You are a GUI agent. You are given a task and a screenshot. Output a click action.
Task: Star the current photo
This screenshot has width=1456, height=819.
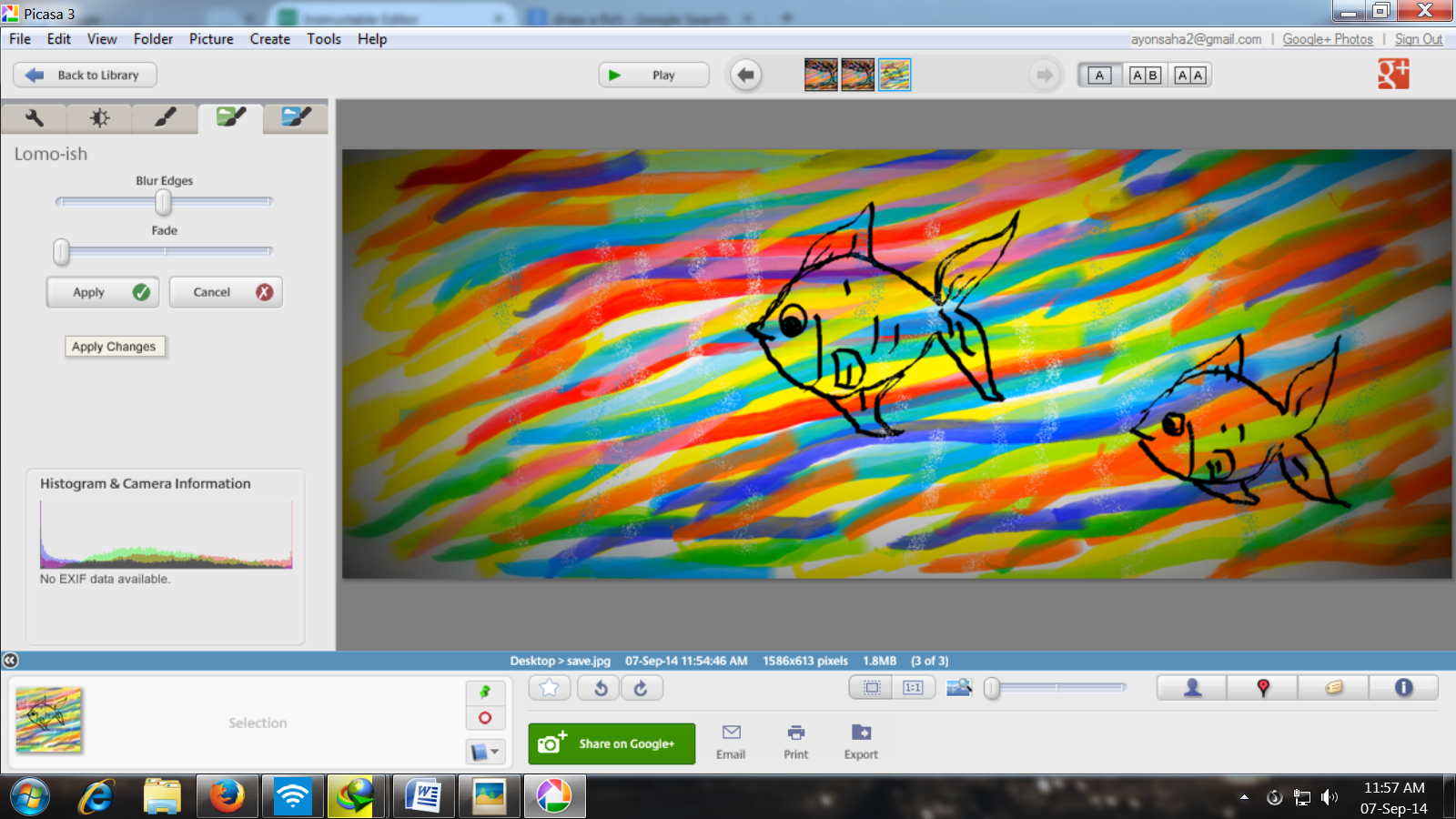(550, 688)
